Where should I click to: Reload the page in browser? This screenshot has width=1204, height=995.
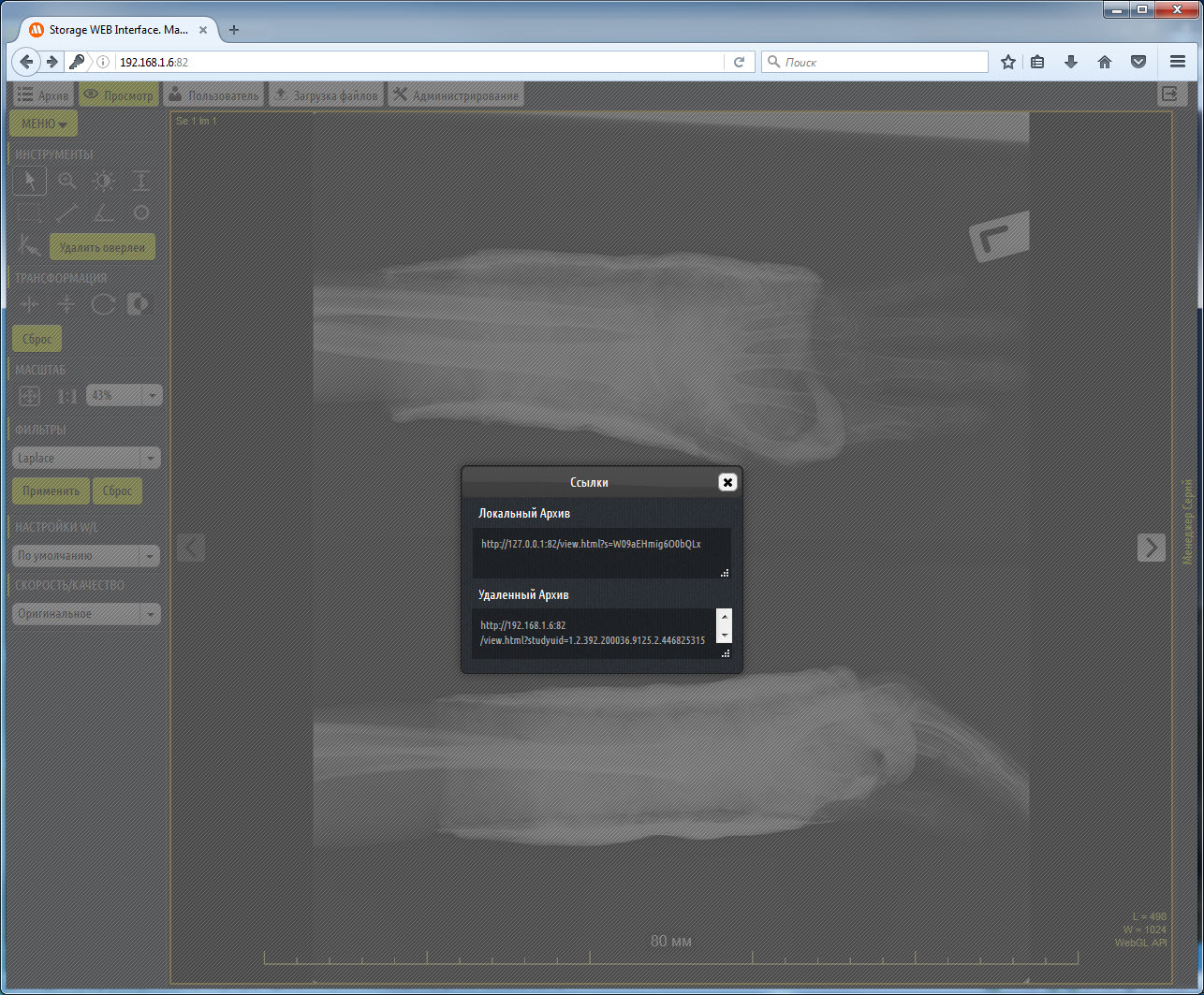(x=739, y=62)
